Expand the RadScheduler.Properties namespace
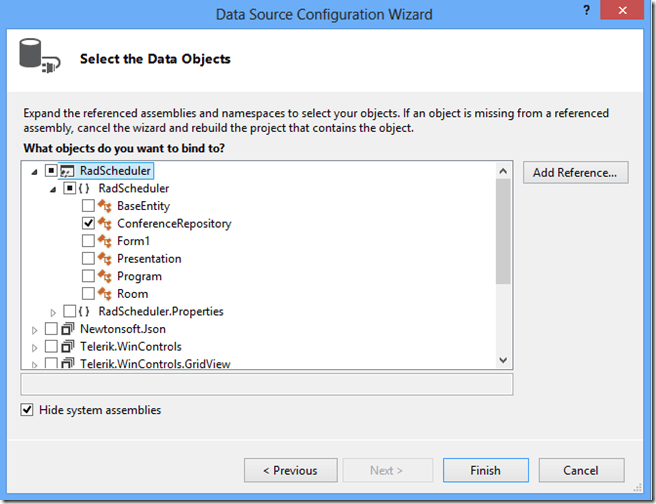The width and height of the screenshot is (656, 504). (x=54, y=312)
